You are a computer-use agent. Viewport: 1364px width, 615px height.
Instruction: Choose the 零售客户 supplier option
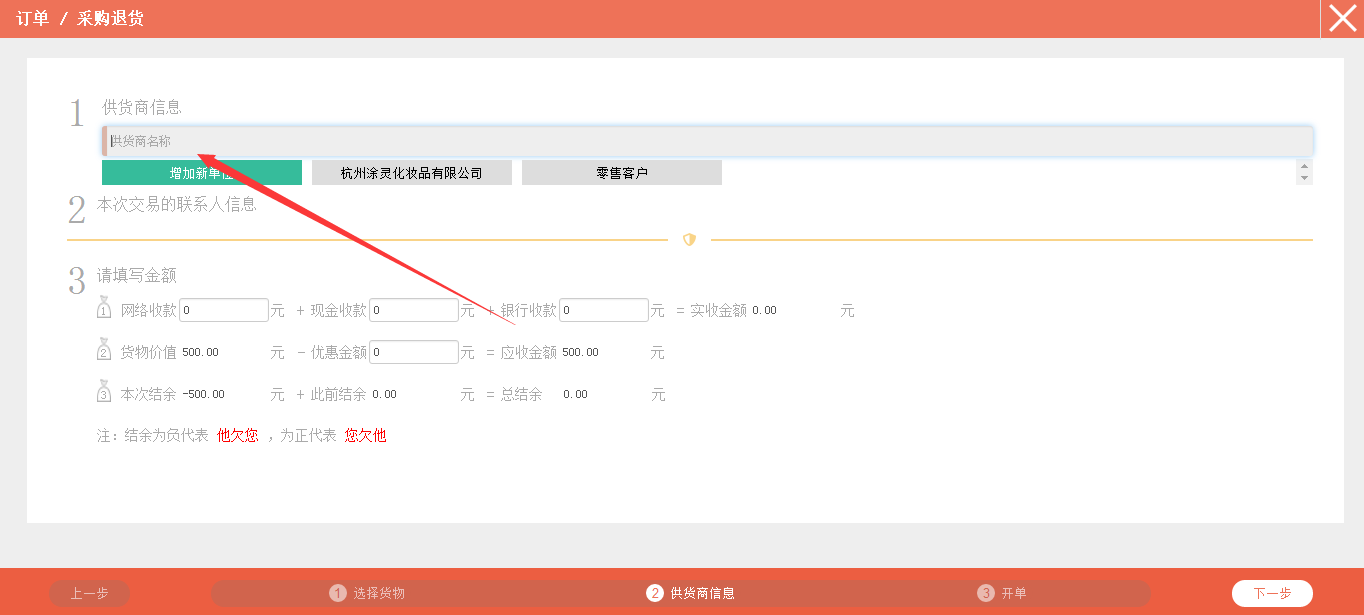[x=622, y=173]
